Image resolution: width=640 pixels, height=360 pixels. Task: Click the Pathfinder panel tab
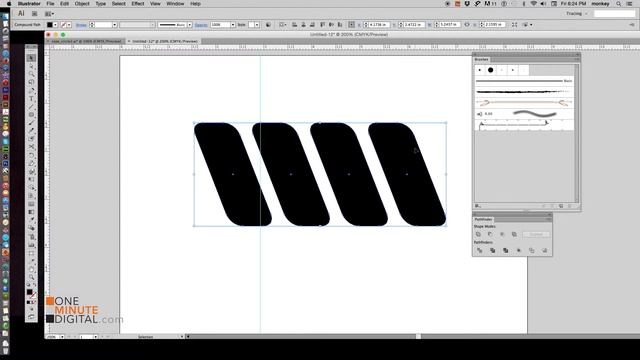(483, 220)
